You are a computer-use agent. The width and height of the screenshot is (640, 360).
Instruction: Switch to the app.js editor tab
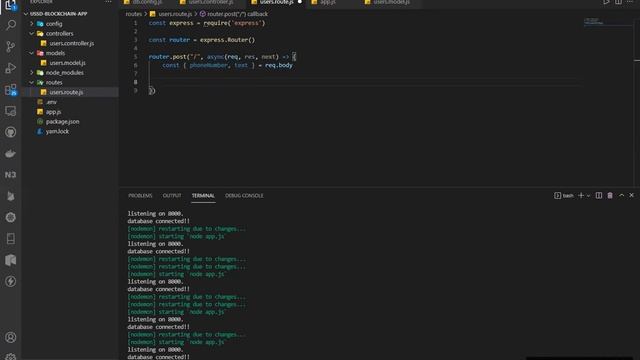(x=327, y=2)
